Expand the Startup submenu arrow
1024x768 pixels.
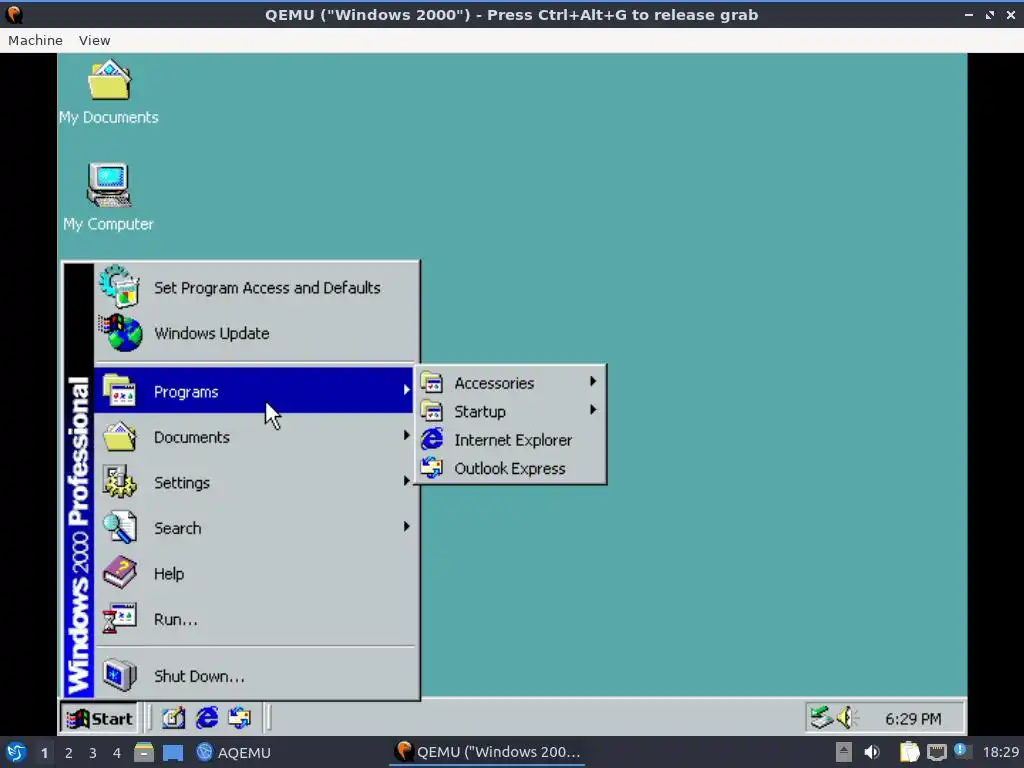coord(592,409)
